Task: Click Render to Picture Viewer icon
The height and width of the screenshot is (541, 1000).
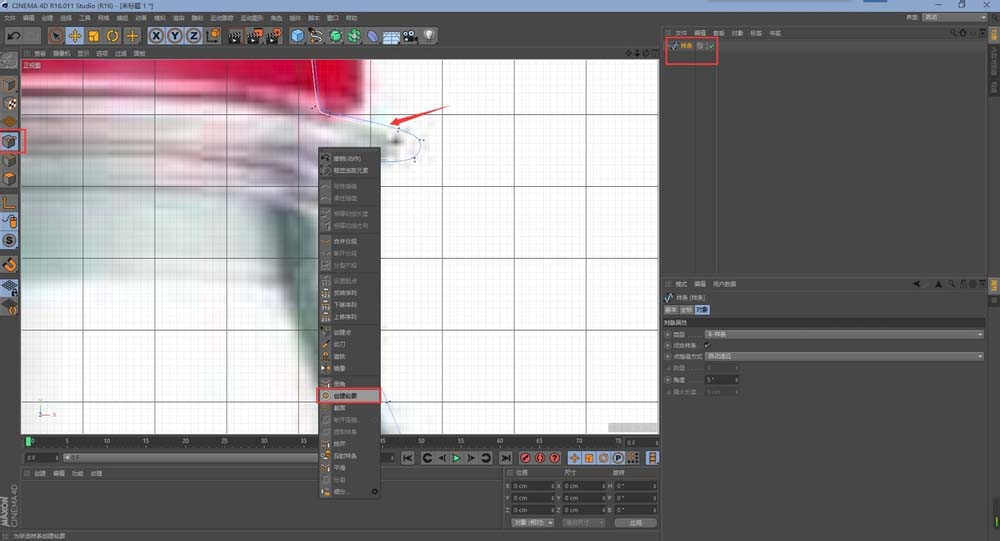Action: click(254, 36)
